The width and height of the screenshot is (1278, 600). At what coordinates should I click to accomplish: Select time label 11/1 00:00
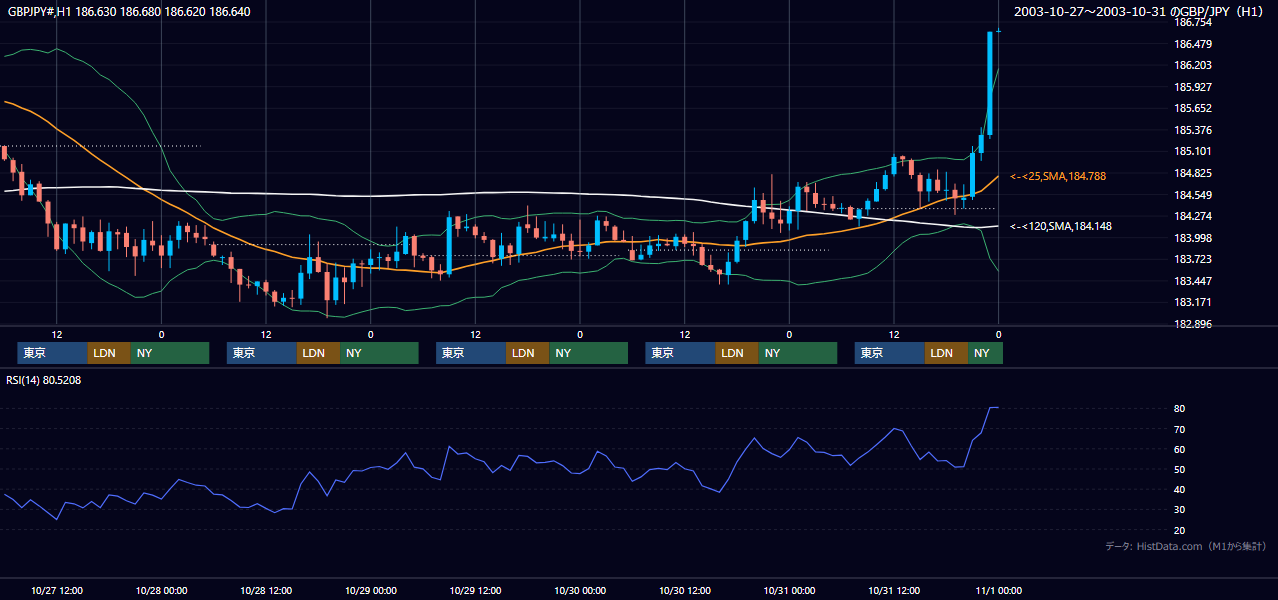(999, 590)
